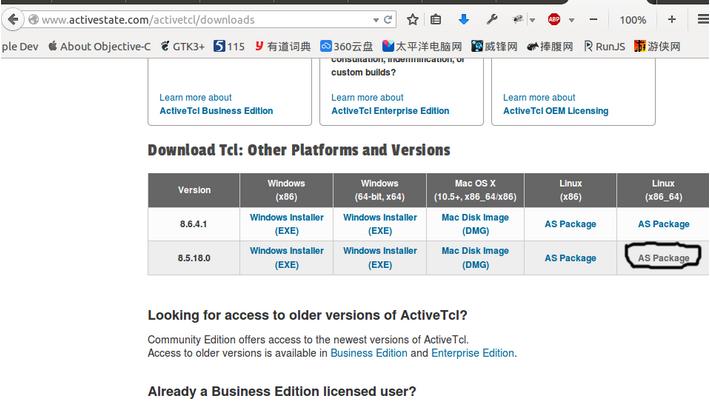
Task: Click version 8.5.18.0 cell
Action: 194,258
